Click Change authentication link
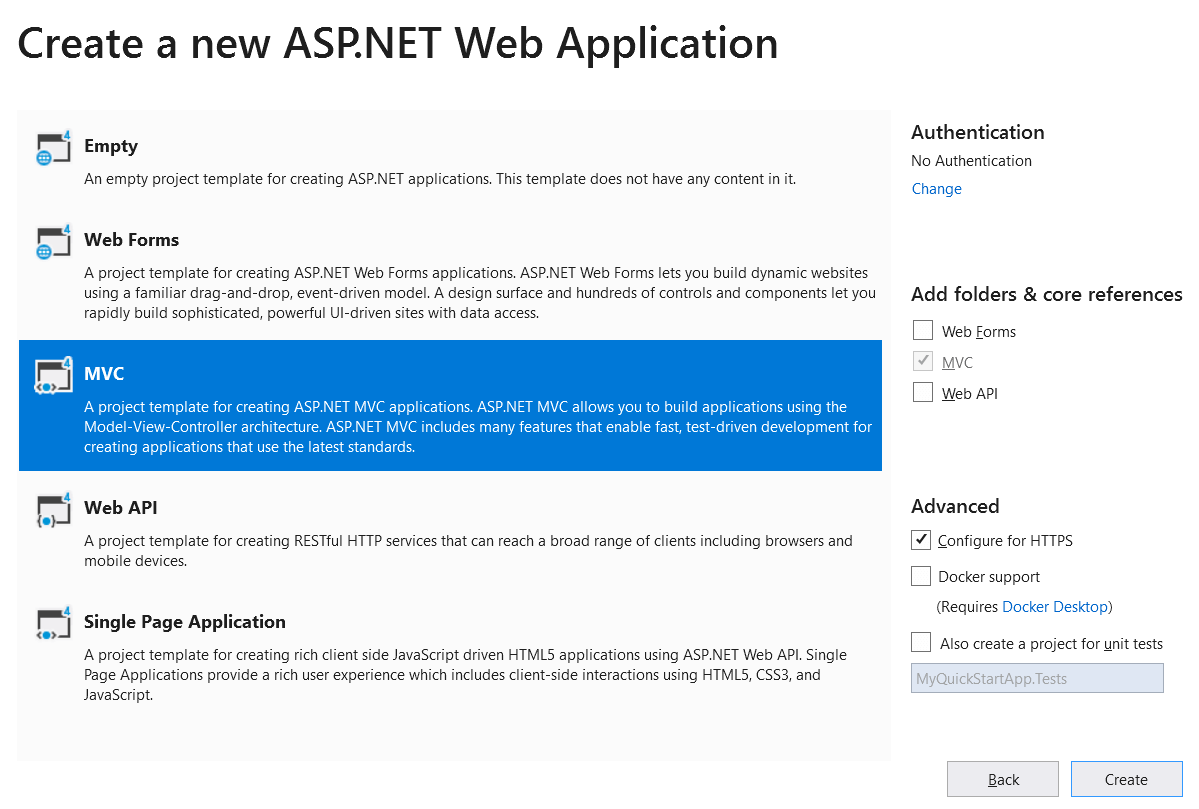Screen dimensions: 1199x809 937,189
